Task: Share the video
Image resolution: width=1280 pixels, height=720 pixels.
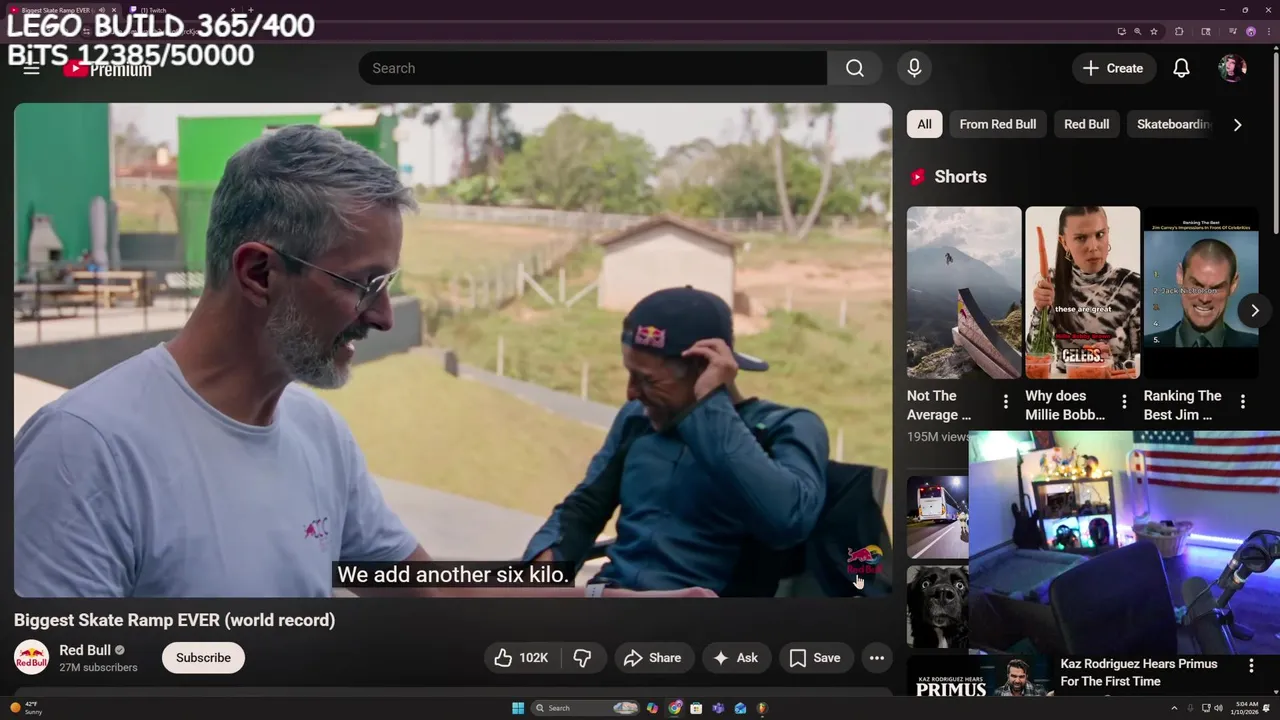Action: pyautogui.click(x=652, y=658)
